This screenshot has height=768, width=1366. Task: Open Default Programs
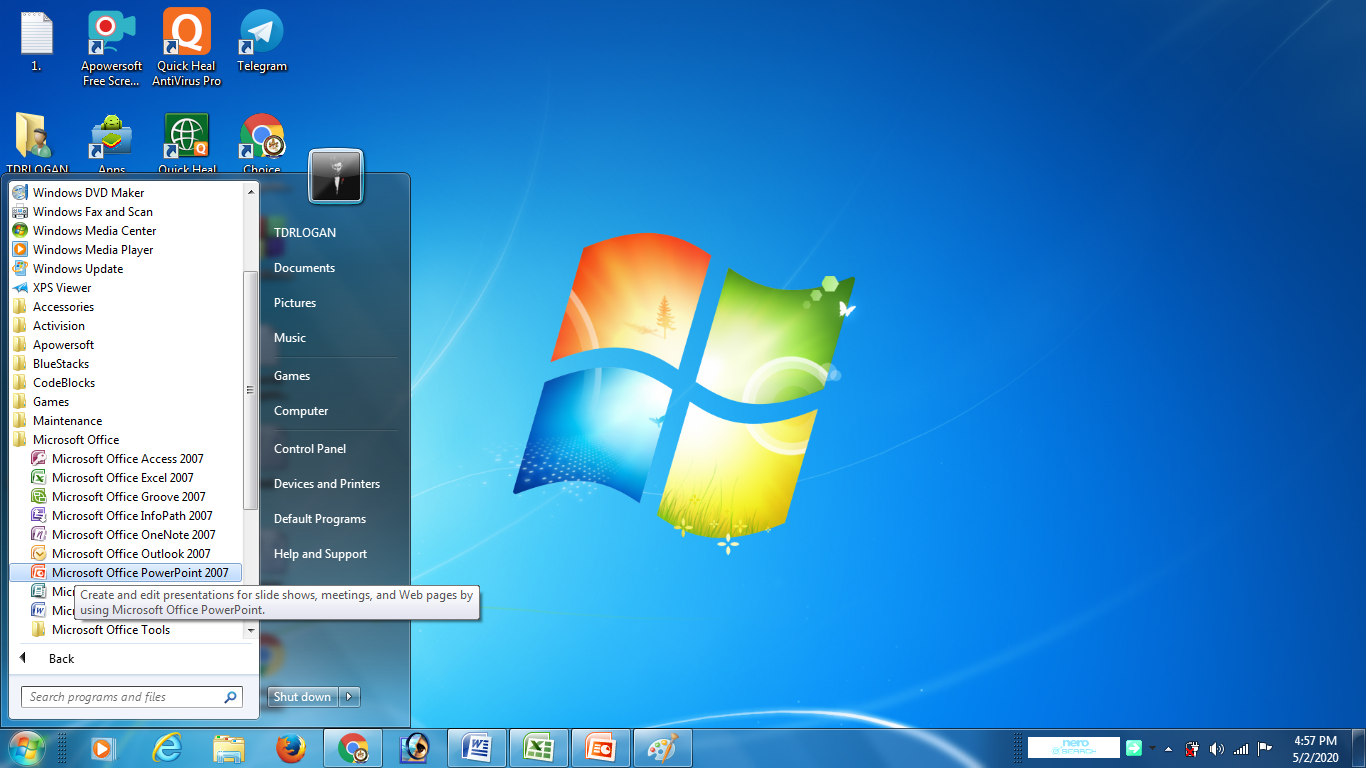pos(320,519)
